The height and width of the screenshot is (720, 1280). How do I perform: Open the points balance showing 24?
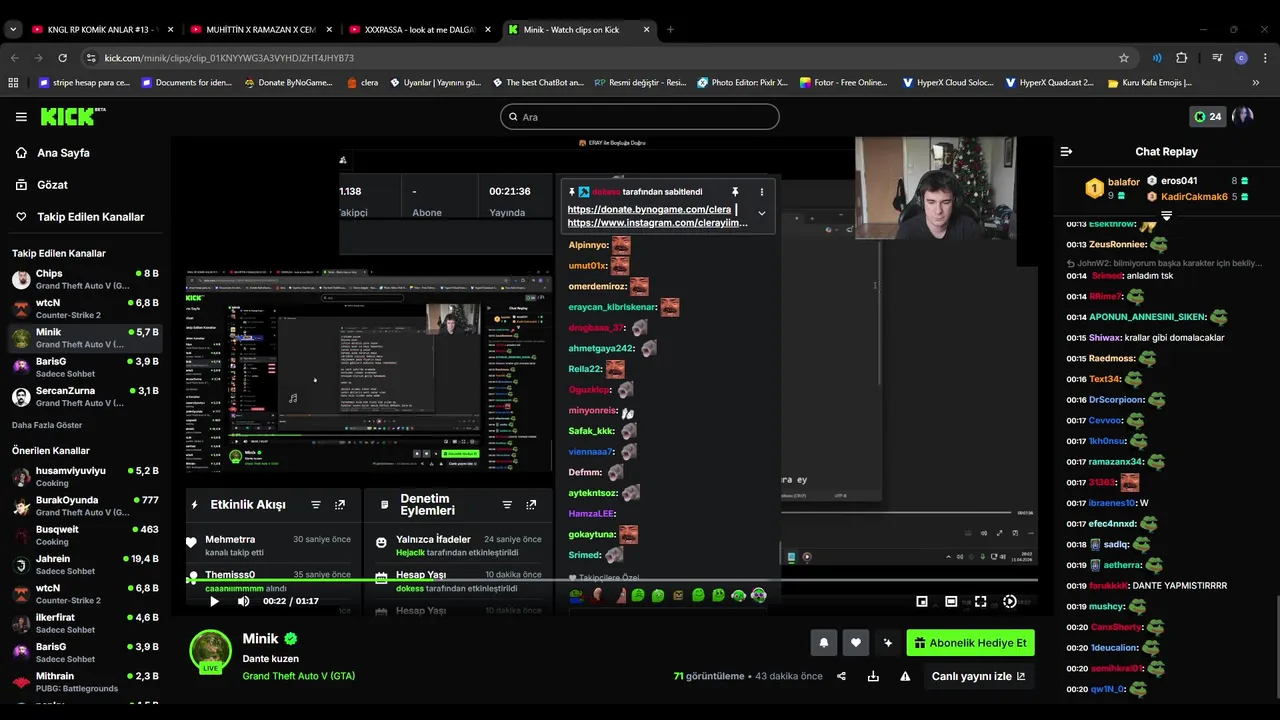(x=1208, y=117)
